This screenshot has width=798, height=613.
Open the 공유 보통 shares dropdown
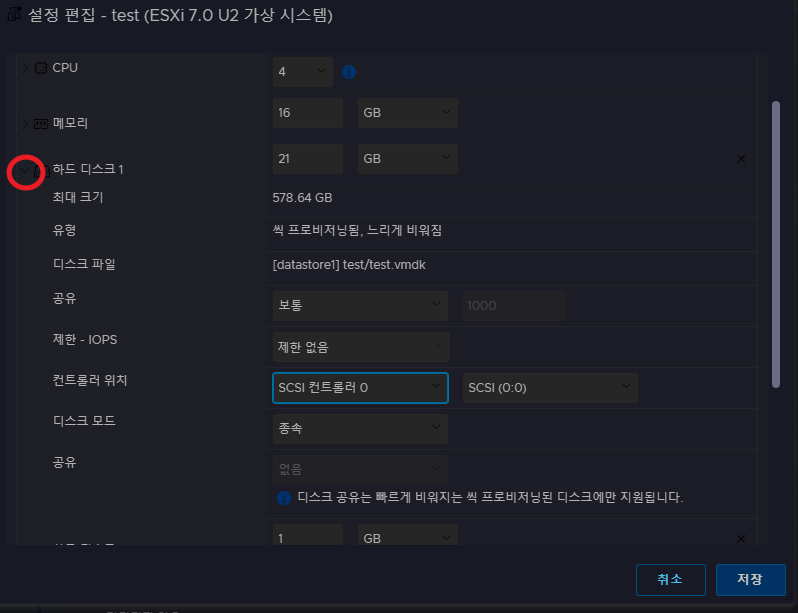coord(360,305)
